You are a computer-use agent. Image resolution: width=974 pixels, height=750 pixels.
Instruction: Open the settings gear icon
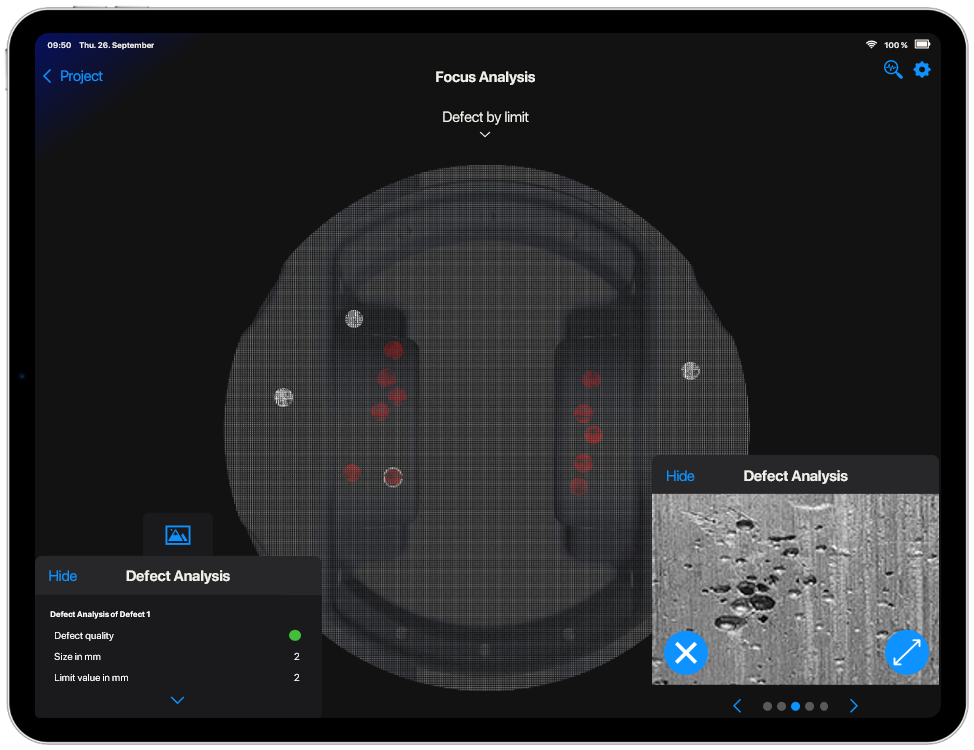(922, 69)
